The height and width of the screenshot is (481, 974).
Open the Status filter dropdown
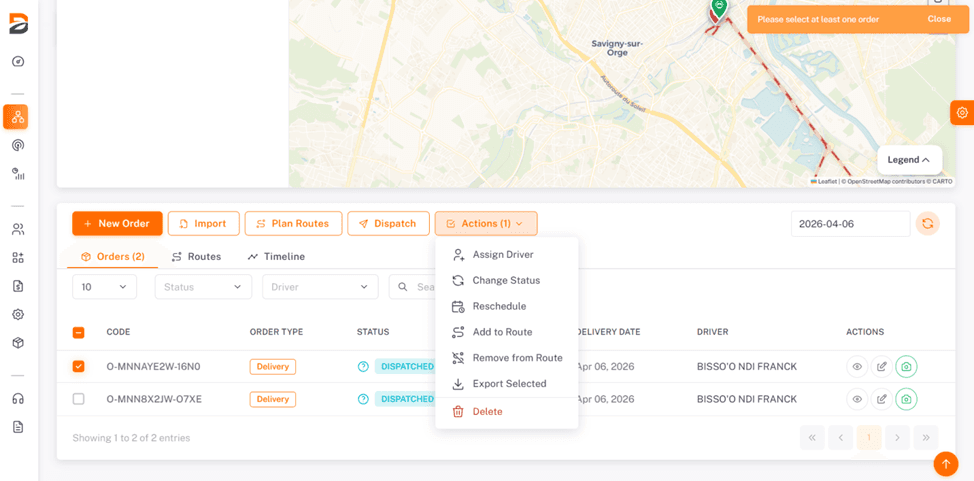(x=203, y=287)
